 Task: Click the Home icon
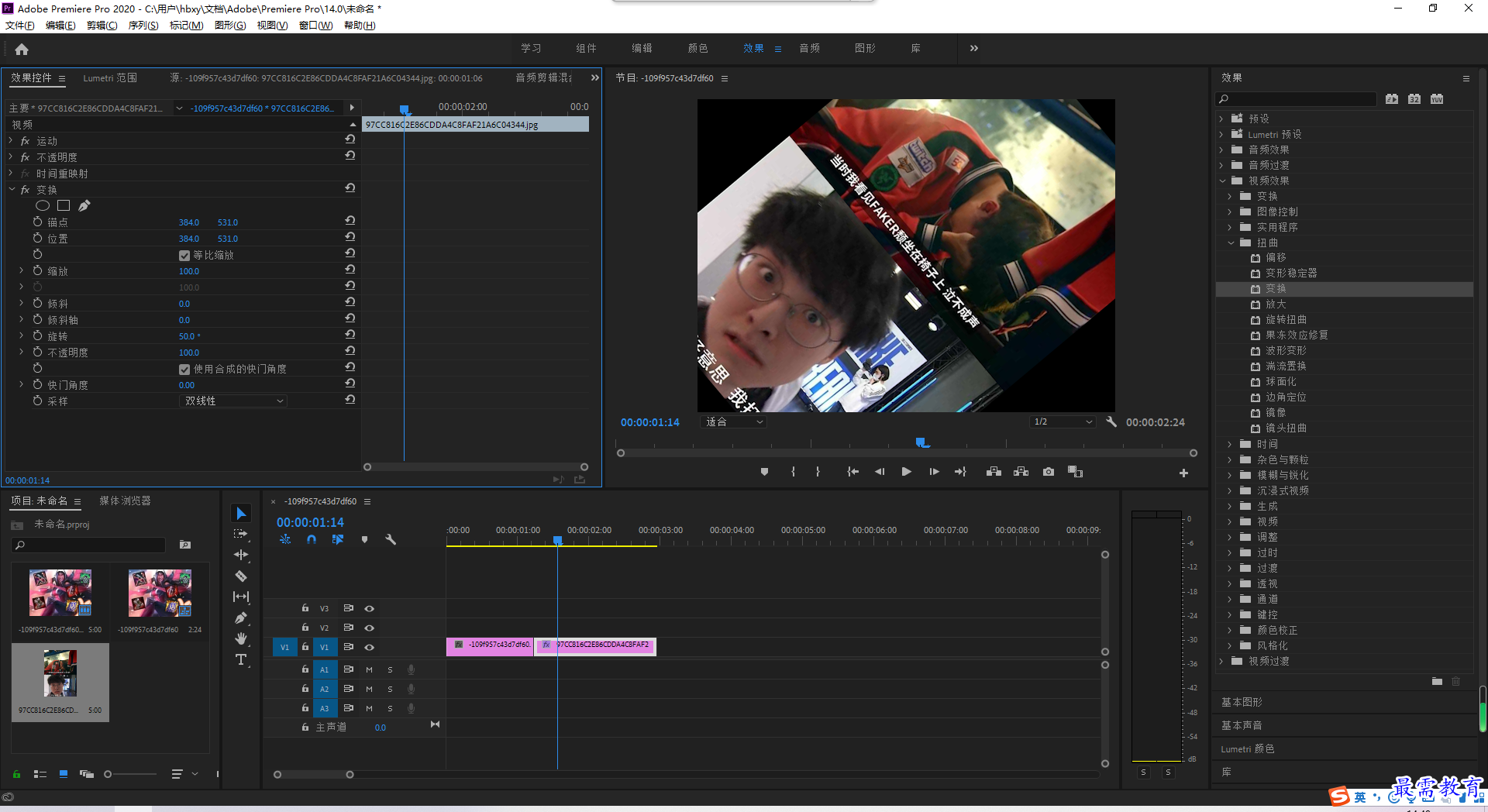[22, 49]
